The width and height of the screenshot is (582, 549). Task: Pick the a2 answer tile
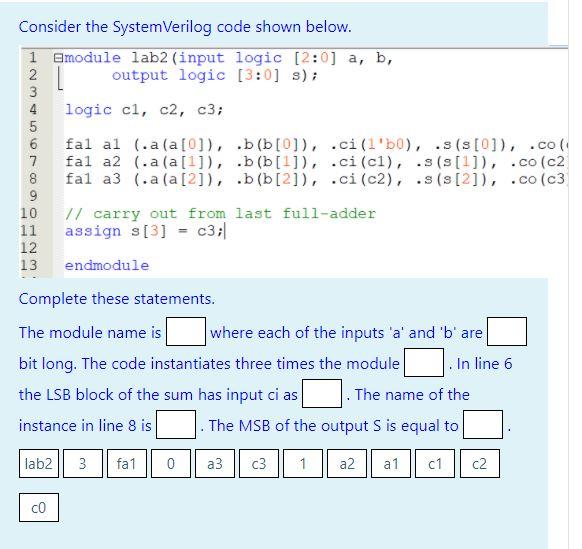click(347, 463)
